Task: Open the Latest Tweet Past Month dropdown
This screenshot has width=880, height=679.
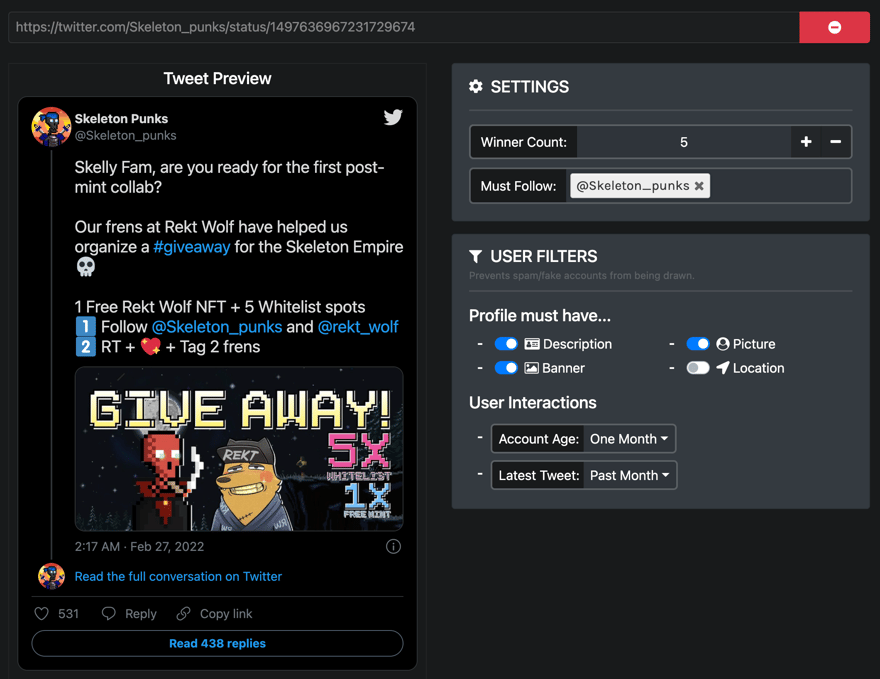Action: pyautogui.click(x=630, y=475)
